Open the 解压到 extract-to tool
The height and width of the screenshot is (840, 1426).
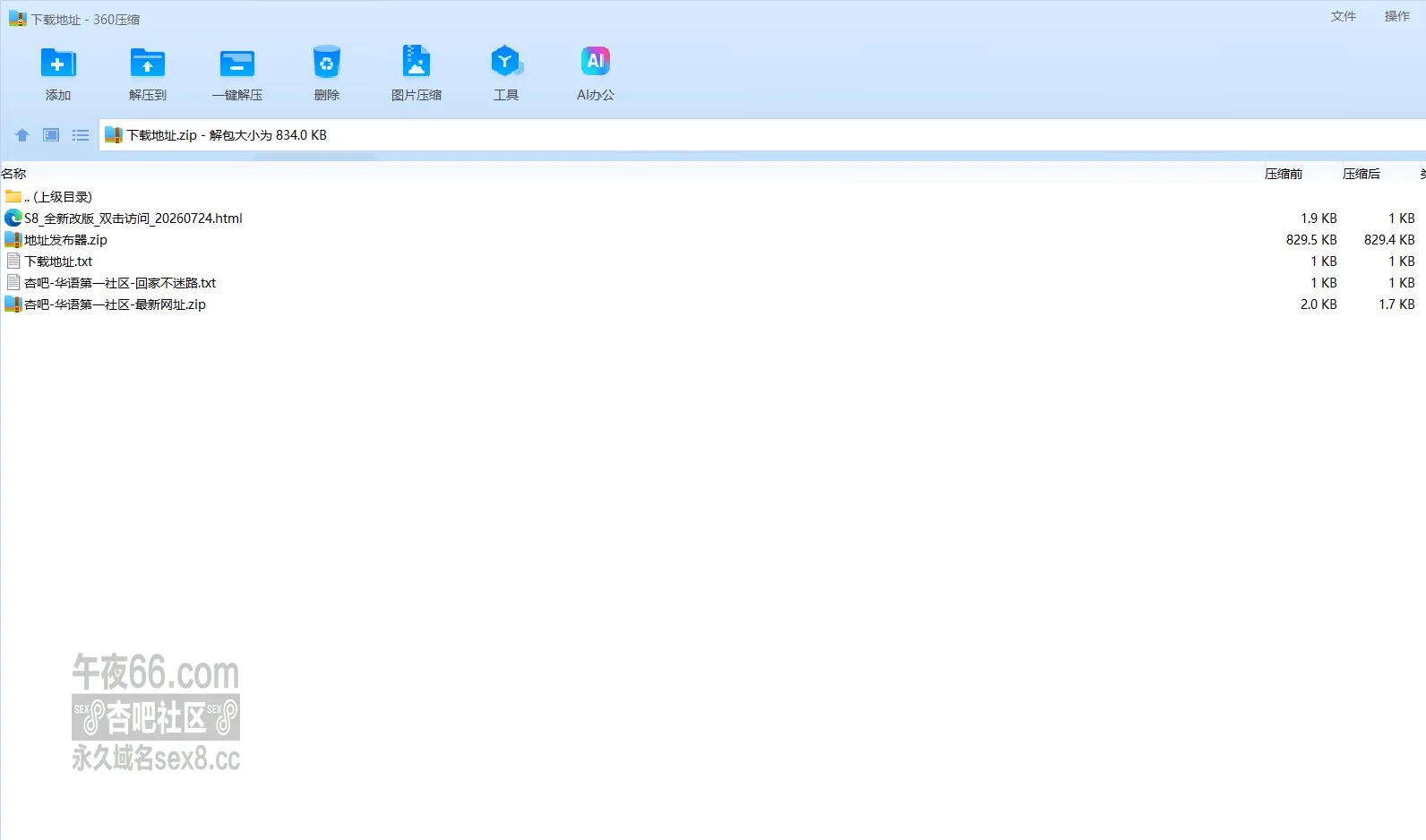(x=148, y=64)
